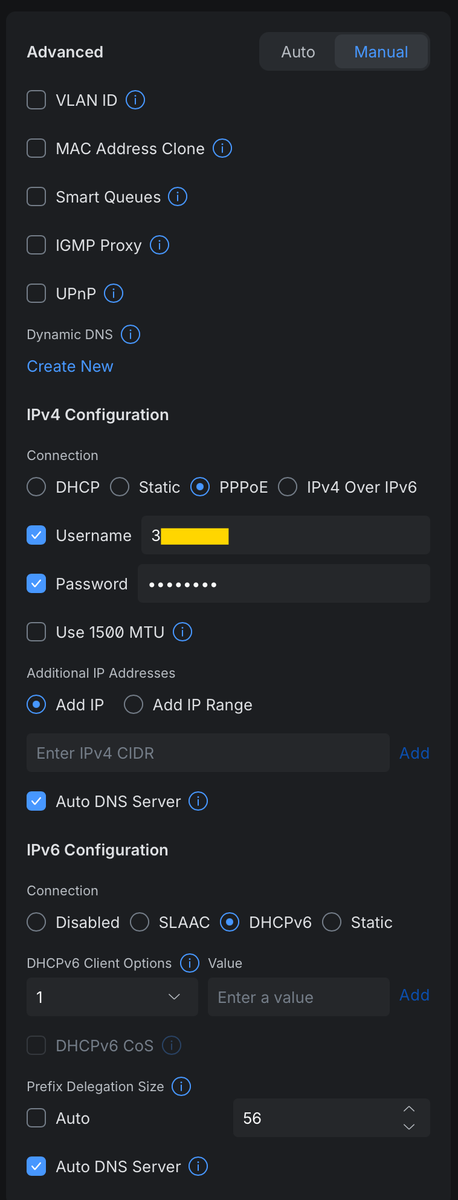Select the DHCP IPv4 connection radio button

pyautogui.click(x=37, y=487)
